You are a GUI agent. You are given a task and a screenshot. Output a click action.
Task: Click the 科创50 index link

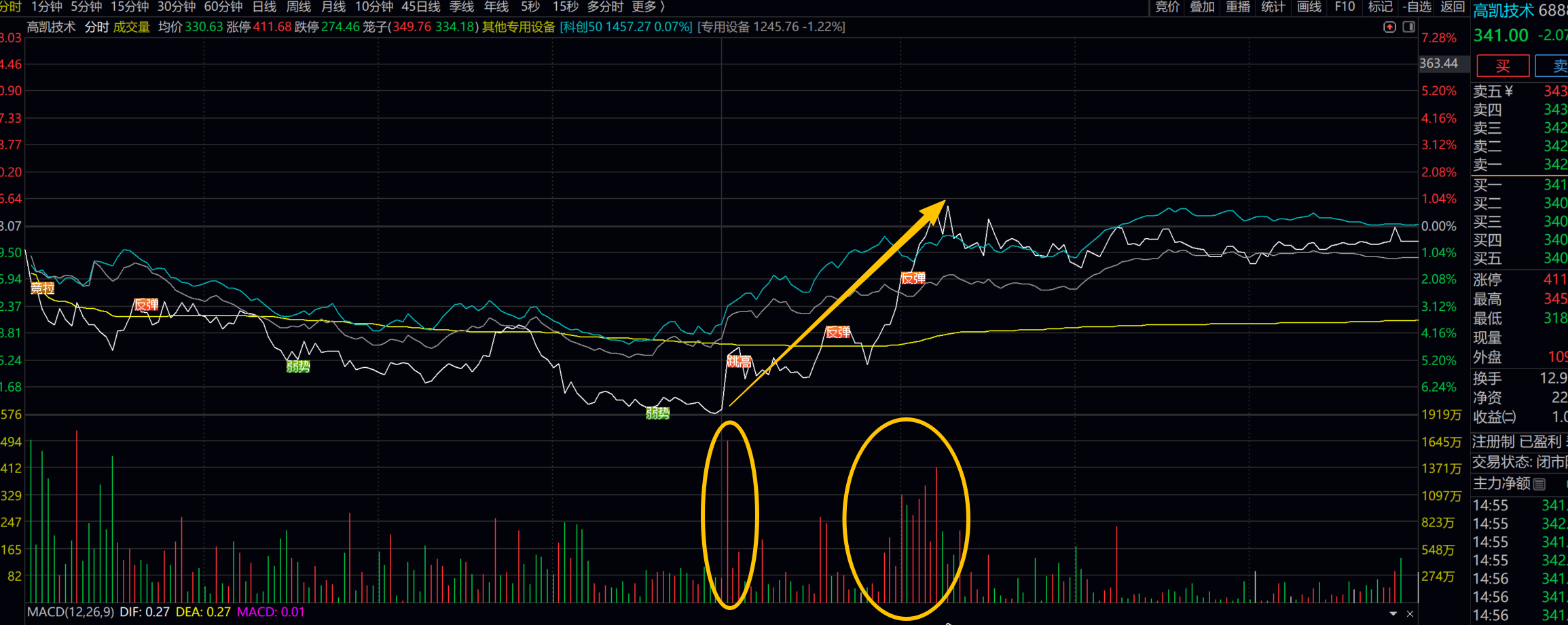626,27
